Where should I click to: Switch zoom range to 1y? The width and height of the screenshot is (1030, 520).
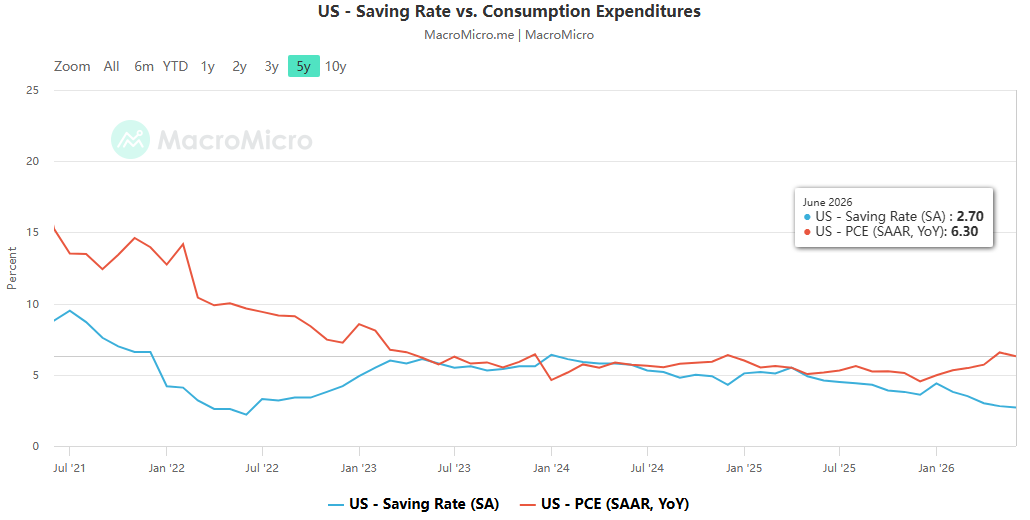coord(208,66)
